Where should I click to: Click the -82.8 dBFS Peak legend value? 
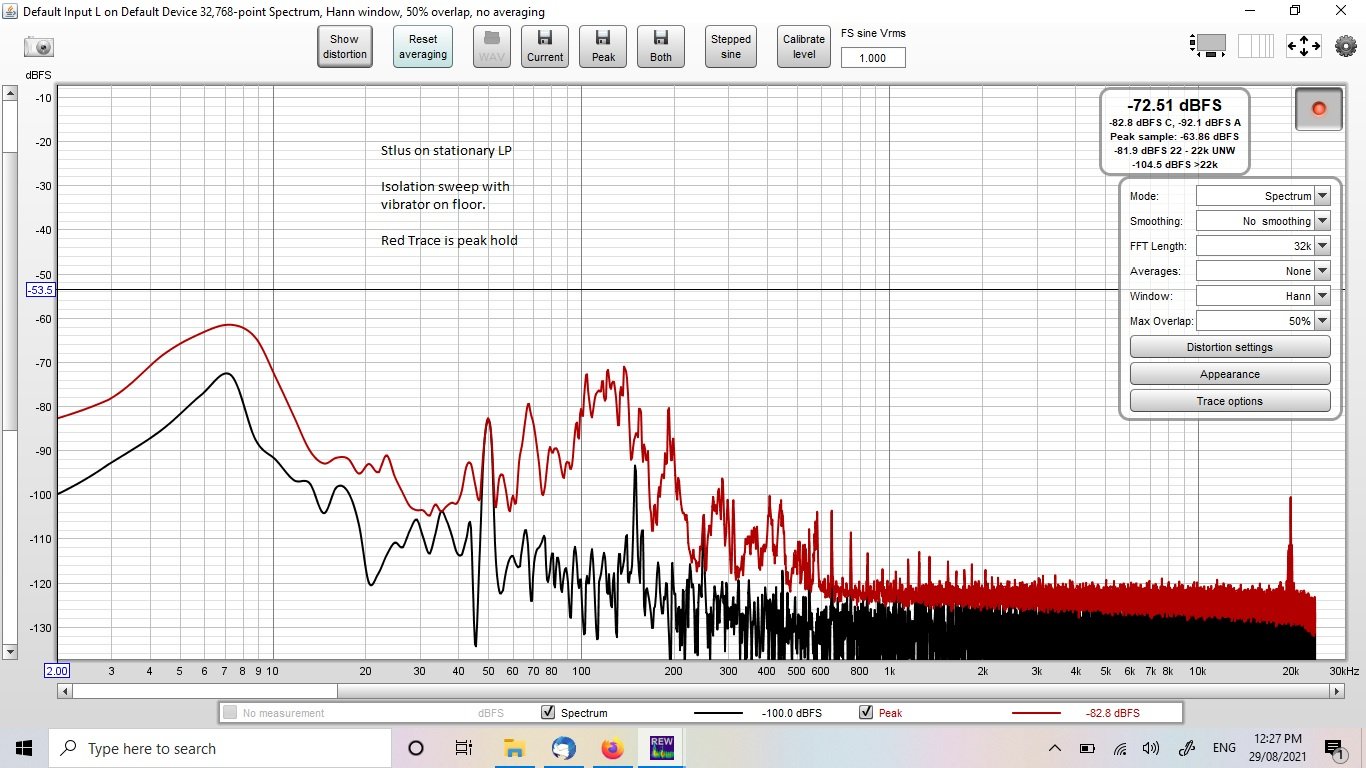point(1112,713)
